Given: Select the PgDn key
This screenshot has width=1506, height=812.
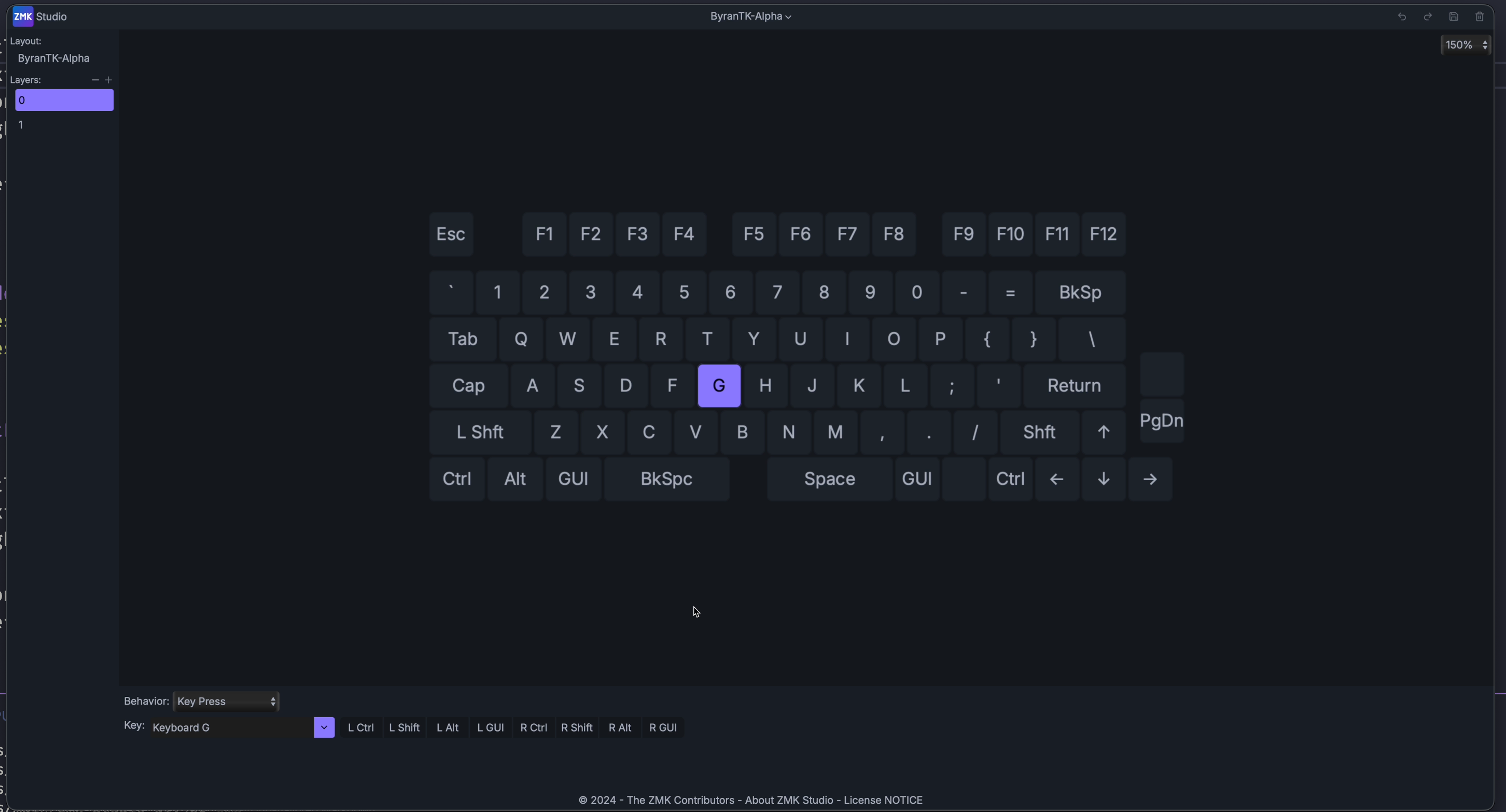Looking at the screenshot, I should [1162, 421].
